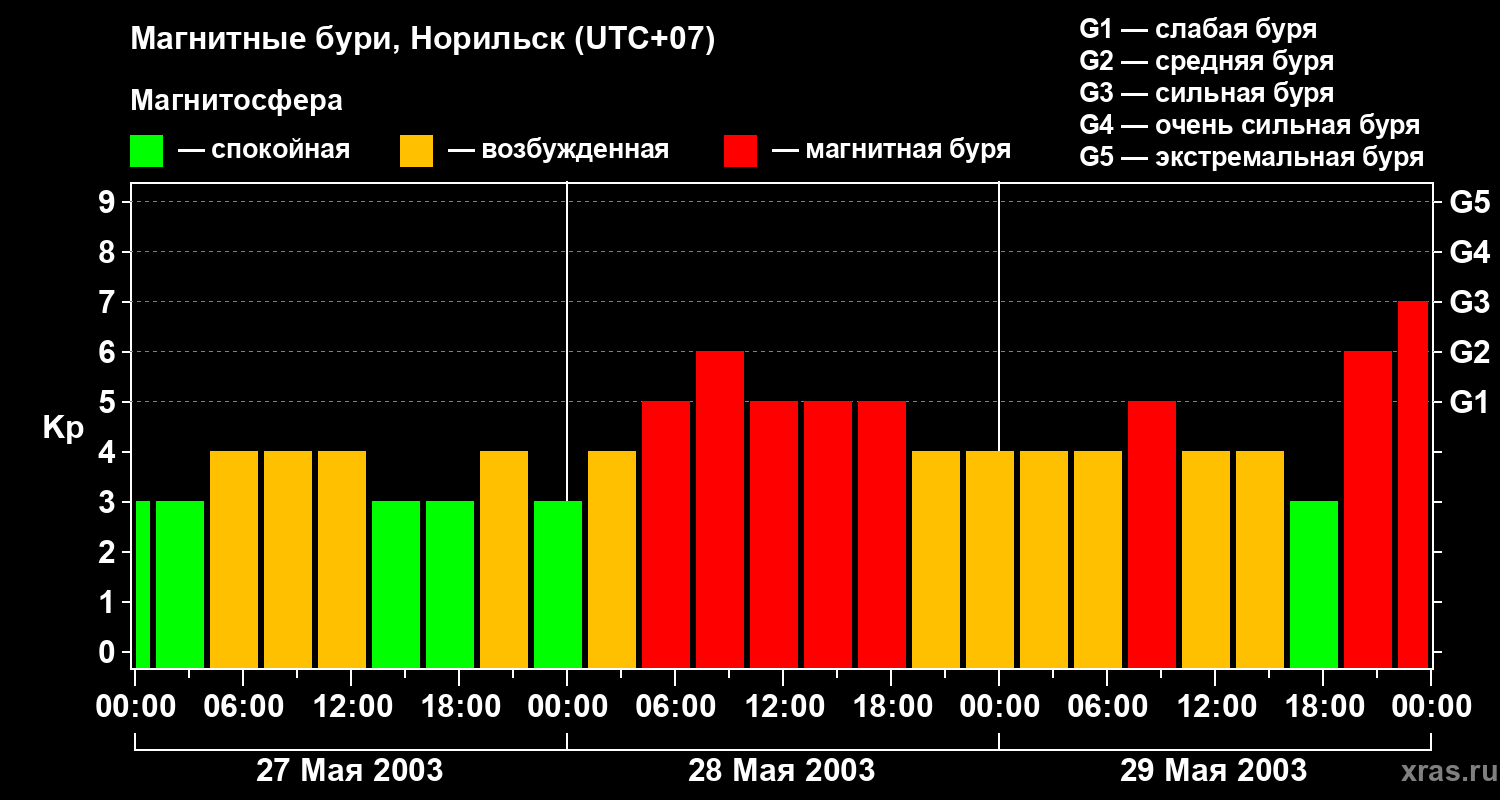Click the 00:00 label where 29 Мая begins
Image resolution: width=1500 pixels, height=800 pixels.
click(x=999, y=707)
